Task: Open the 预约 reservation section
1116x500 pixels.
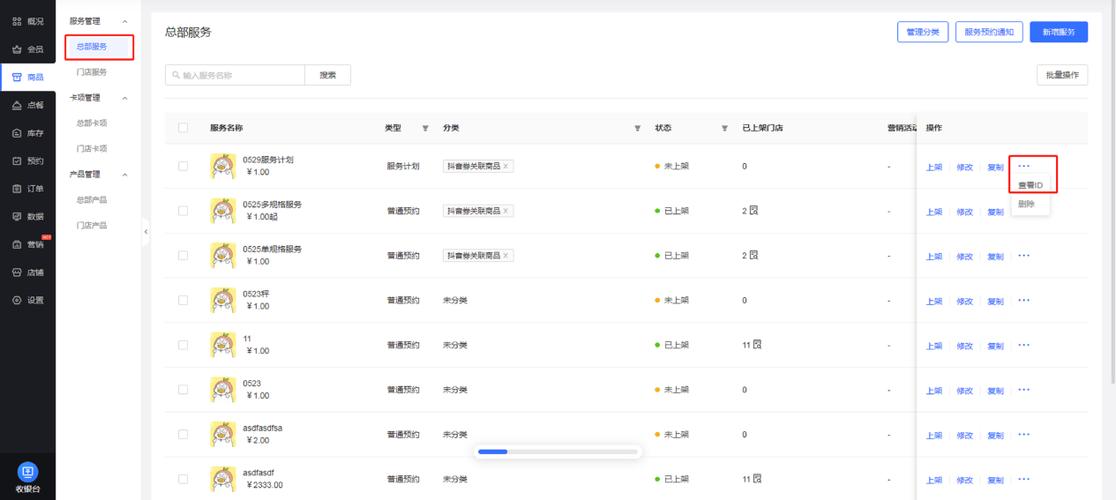Action: click(x=28, y=161)
